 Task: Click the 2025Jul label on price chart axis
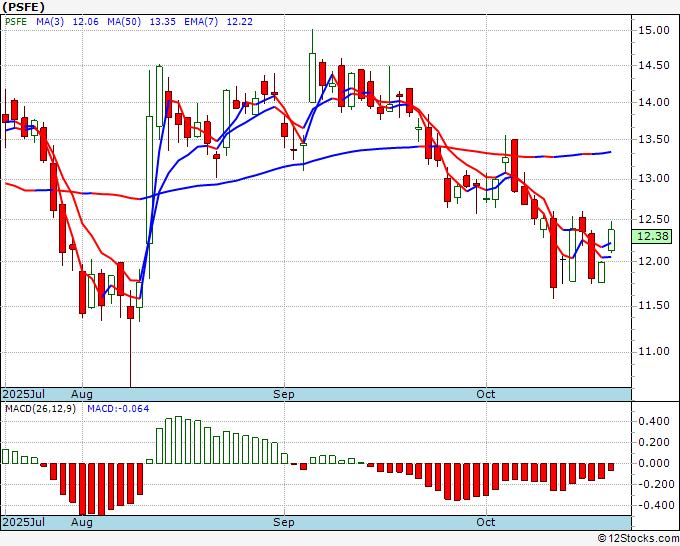pyautogui.click(x=24, y=394)
